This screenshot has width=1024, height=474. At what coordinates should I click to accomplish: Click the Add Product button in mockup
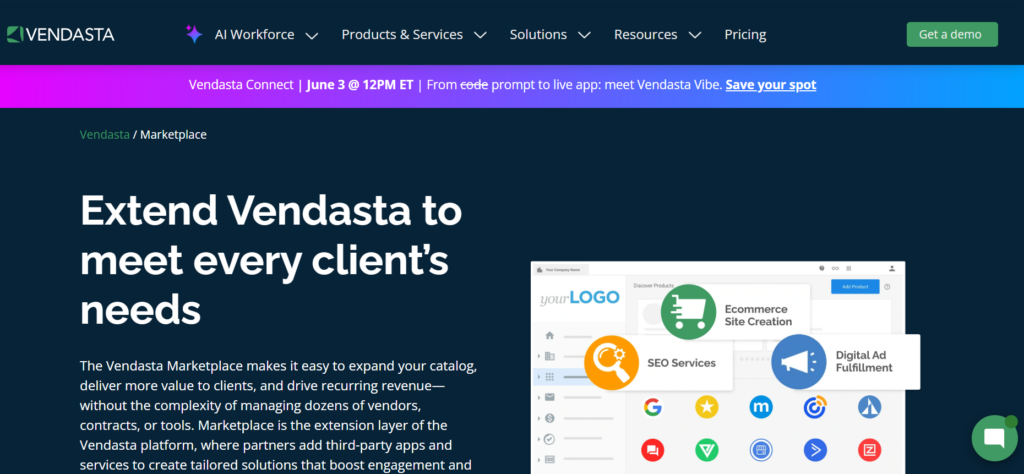click(855, 287)
